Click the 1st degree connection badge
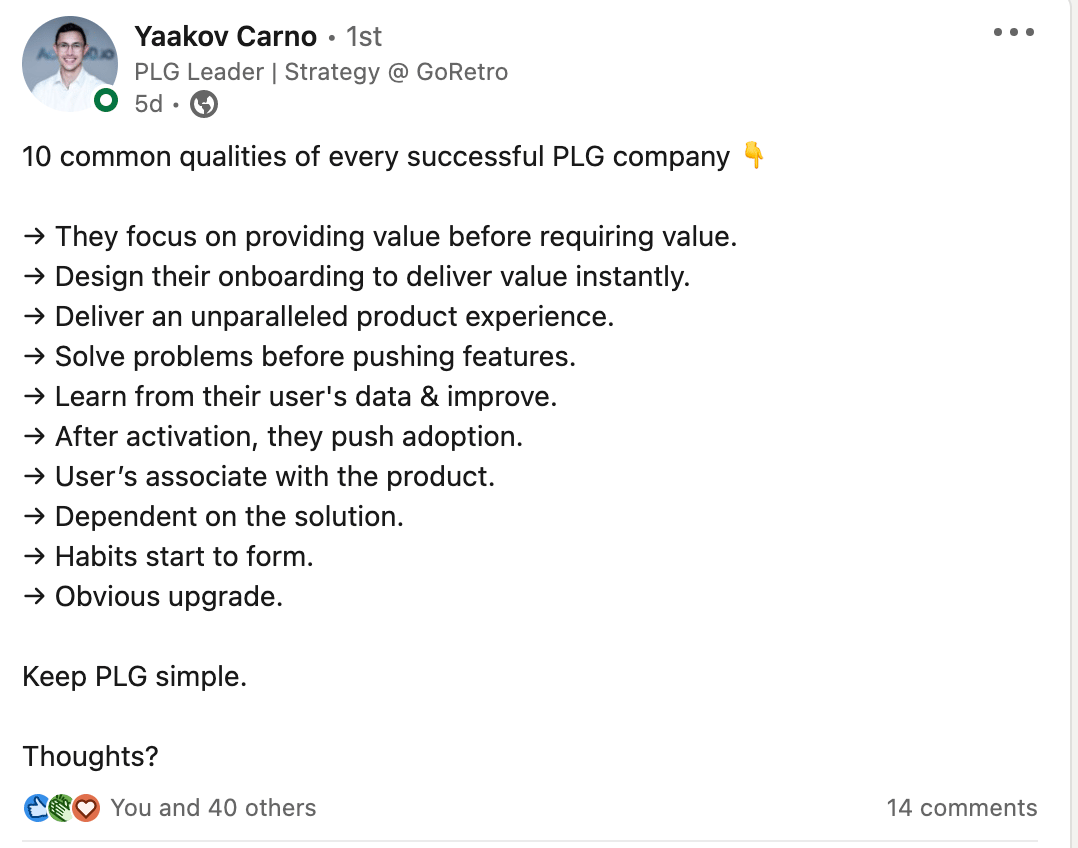Screen dimensions: 1078x848 pos(364,37)
